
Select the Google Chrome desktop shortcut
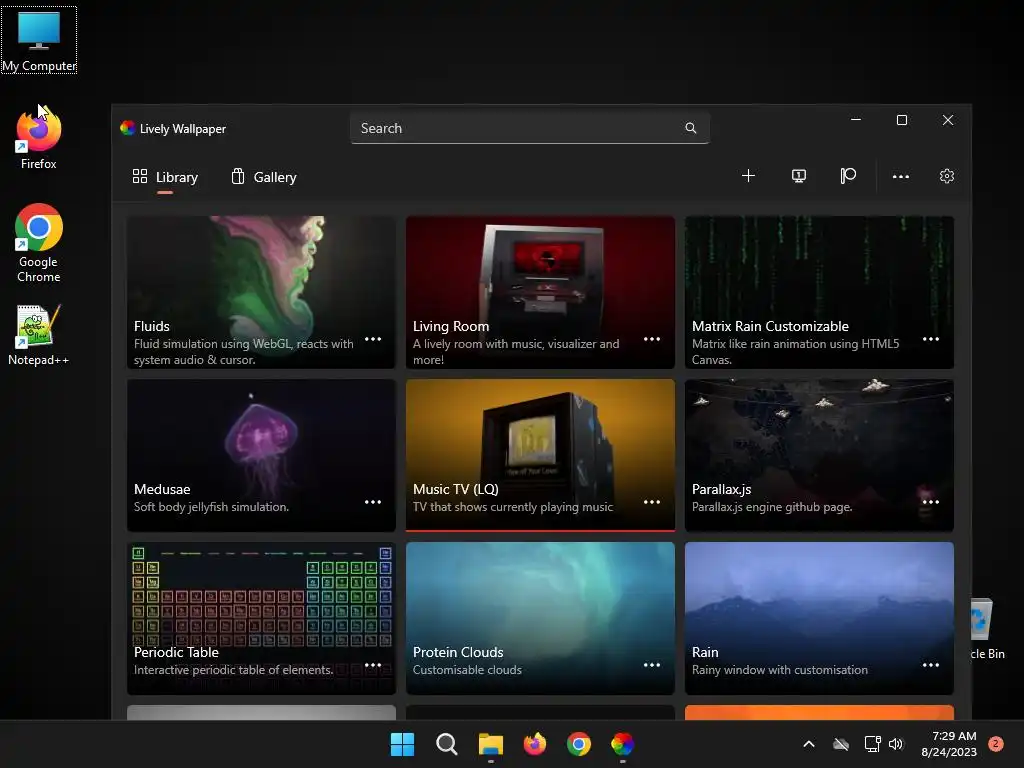(39, 243)
